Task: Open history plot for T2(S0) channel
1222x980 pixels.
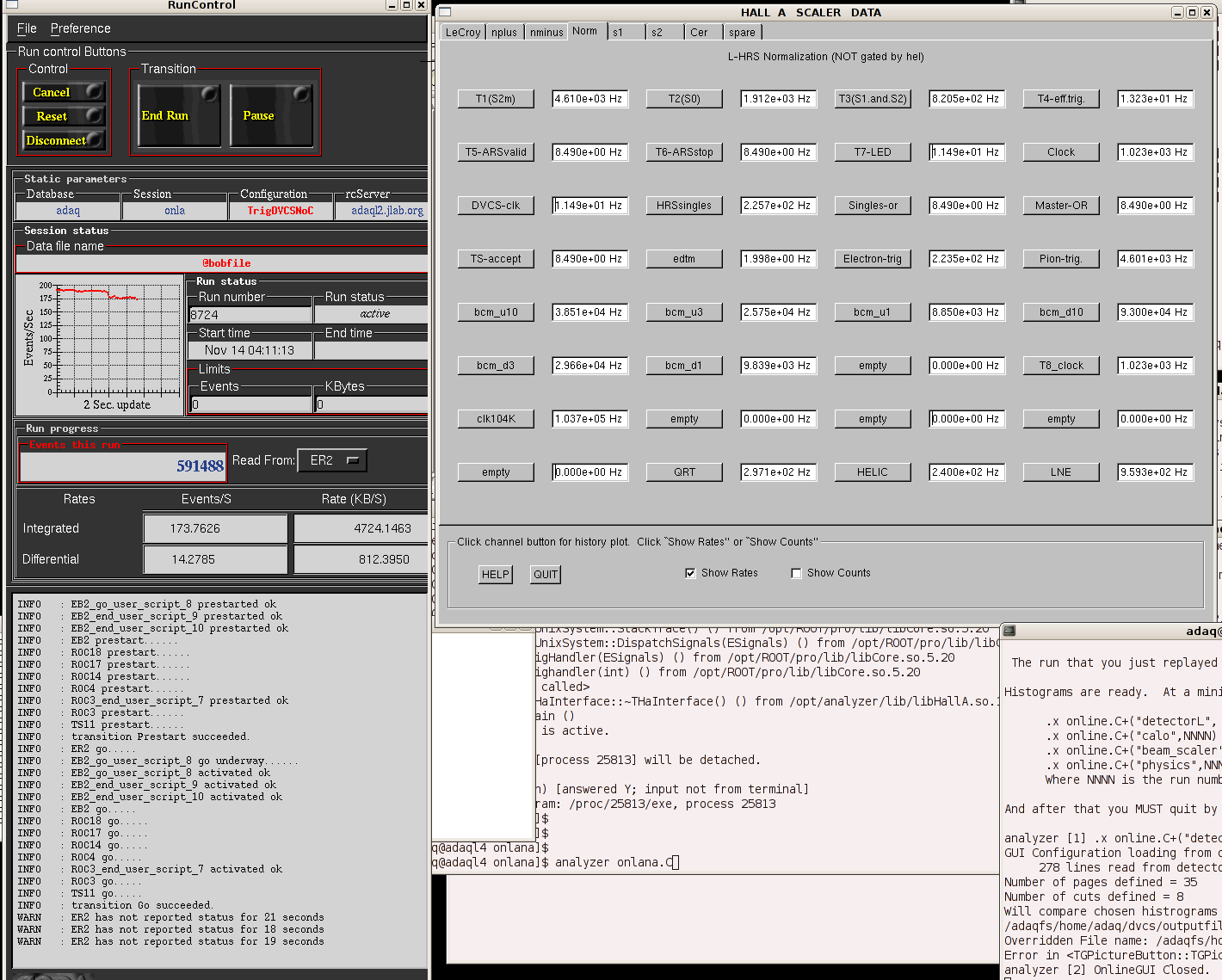Action: [x=684, y=99]
